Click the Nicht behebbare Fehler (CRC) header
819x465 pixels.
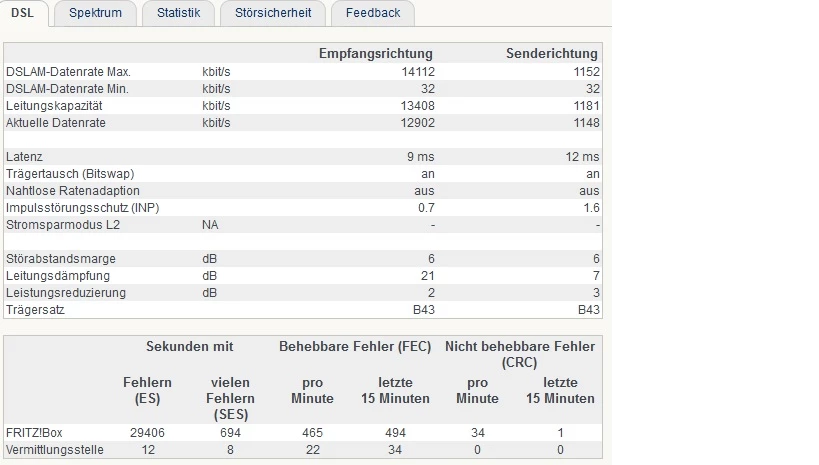pyautogui.click(x=519, y=354)
